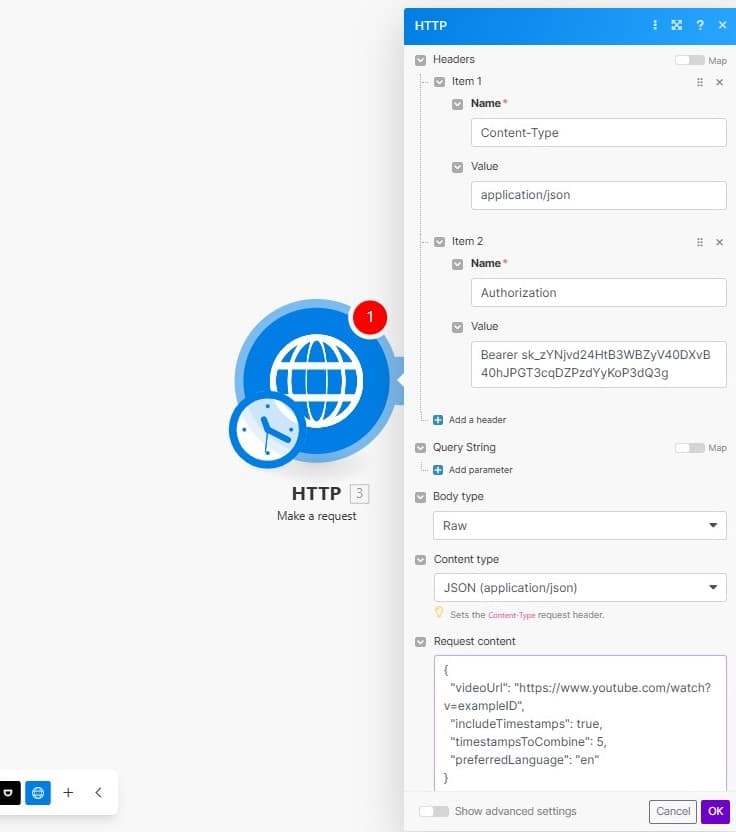The image size is (736, 832).
Task: Collapse the Name field of Item 2
Action: pos(457,264)
